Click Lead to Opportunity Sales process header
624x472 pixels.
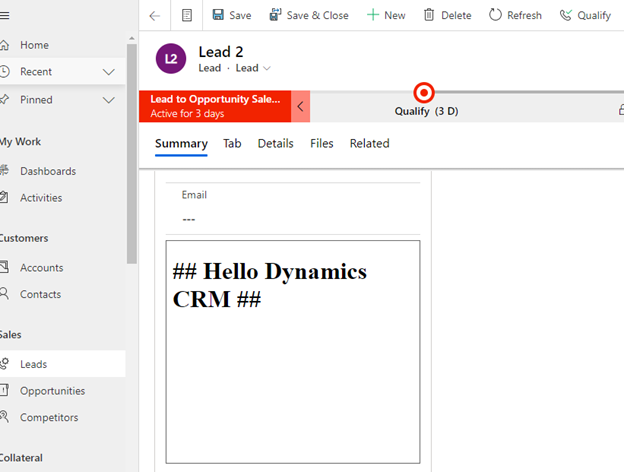[x=215, y=107]
